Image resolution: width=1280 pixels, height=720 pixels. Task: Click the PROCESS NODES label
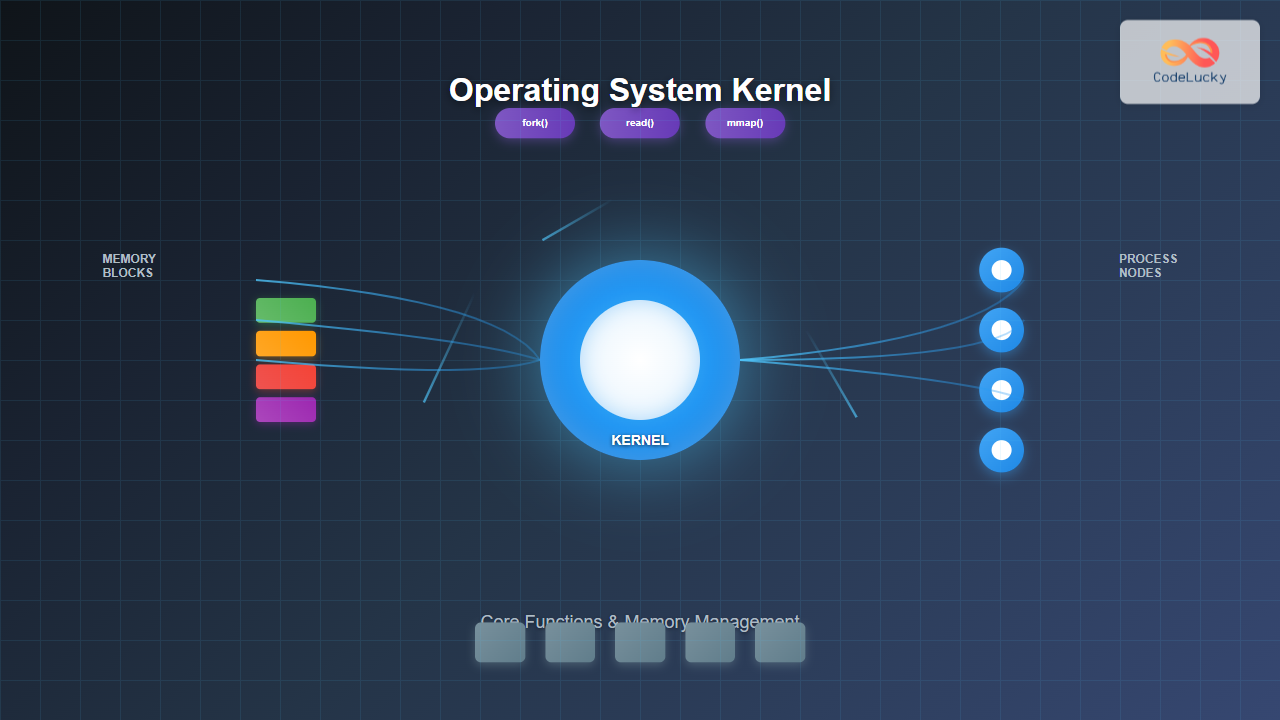click(x=1148, y=266)
